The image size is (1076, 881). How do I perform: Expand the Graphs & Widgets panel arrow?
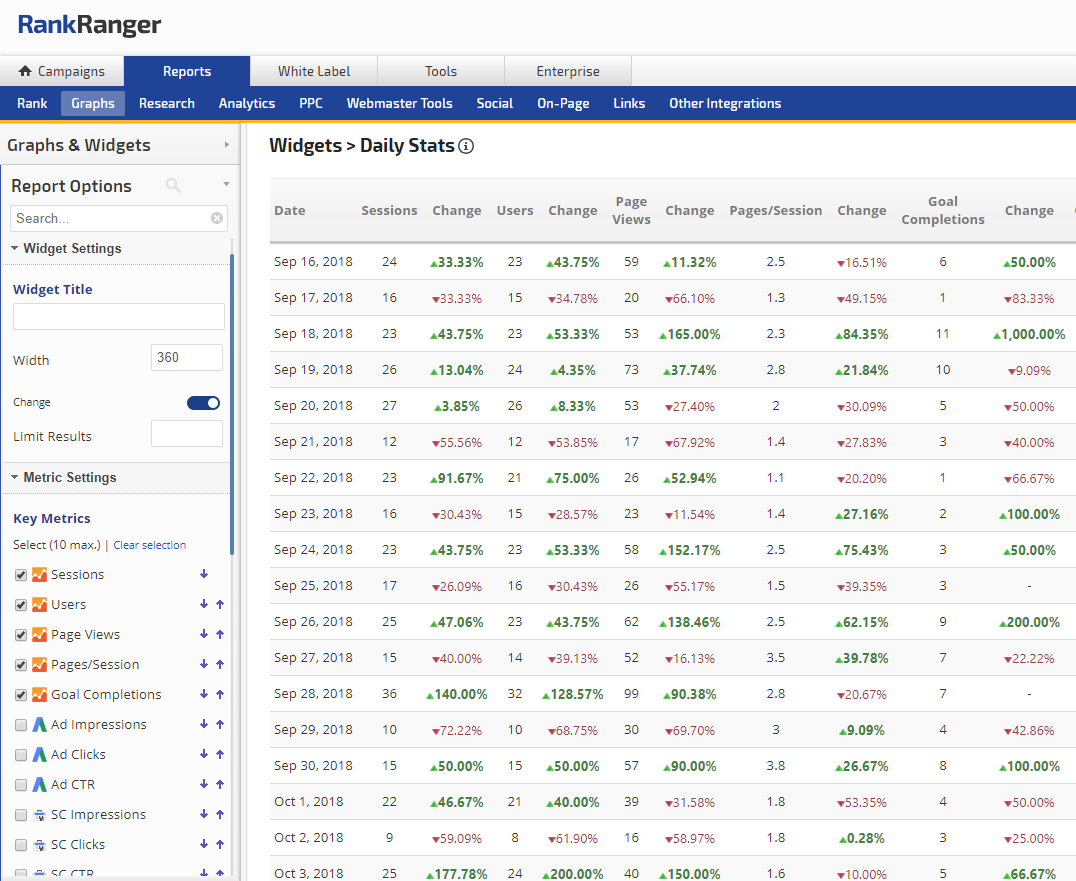point(227,145)
